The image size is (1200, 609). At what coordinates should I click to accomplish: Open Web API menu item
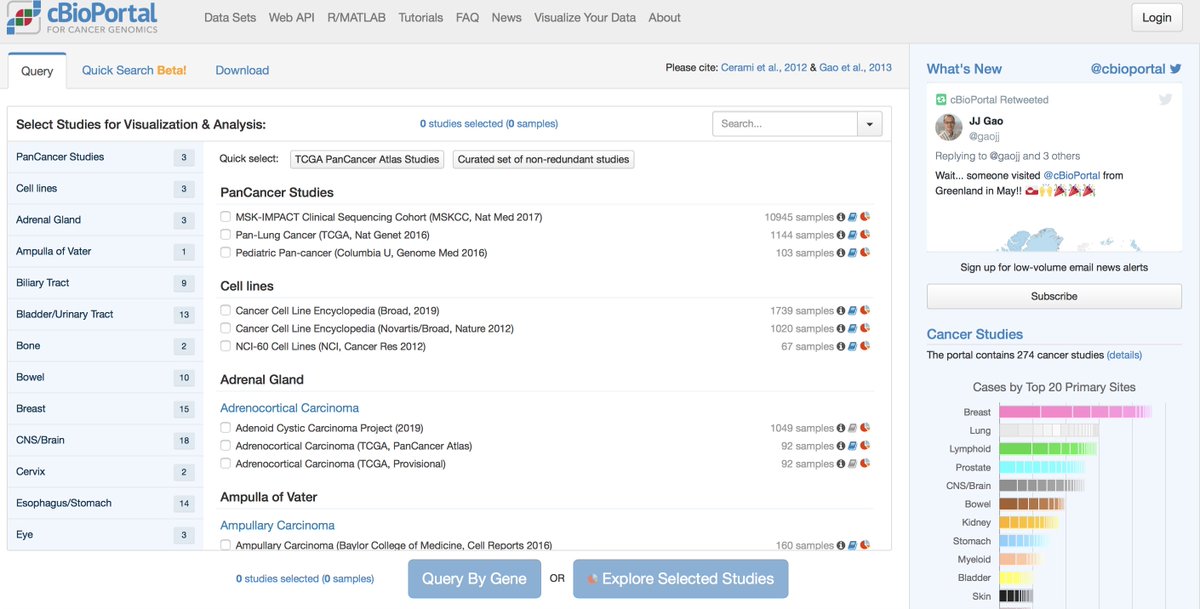click(x=291, y=18)
